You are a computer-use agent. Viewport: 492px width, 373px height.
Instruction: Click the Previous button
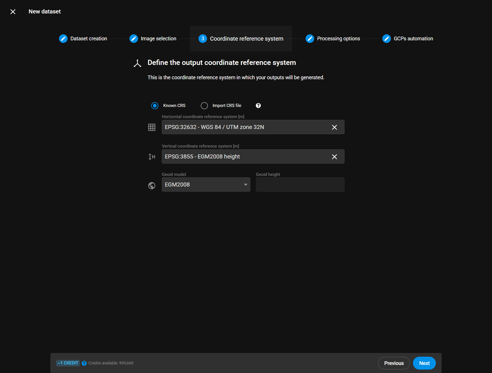[x=394, y=363]
